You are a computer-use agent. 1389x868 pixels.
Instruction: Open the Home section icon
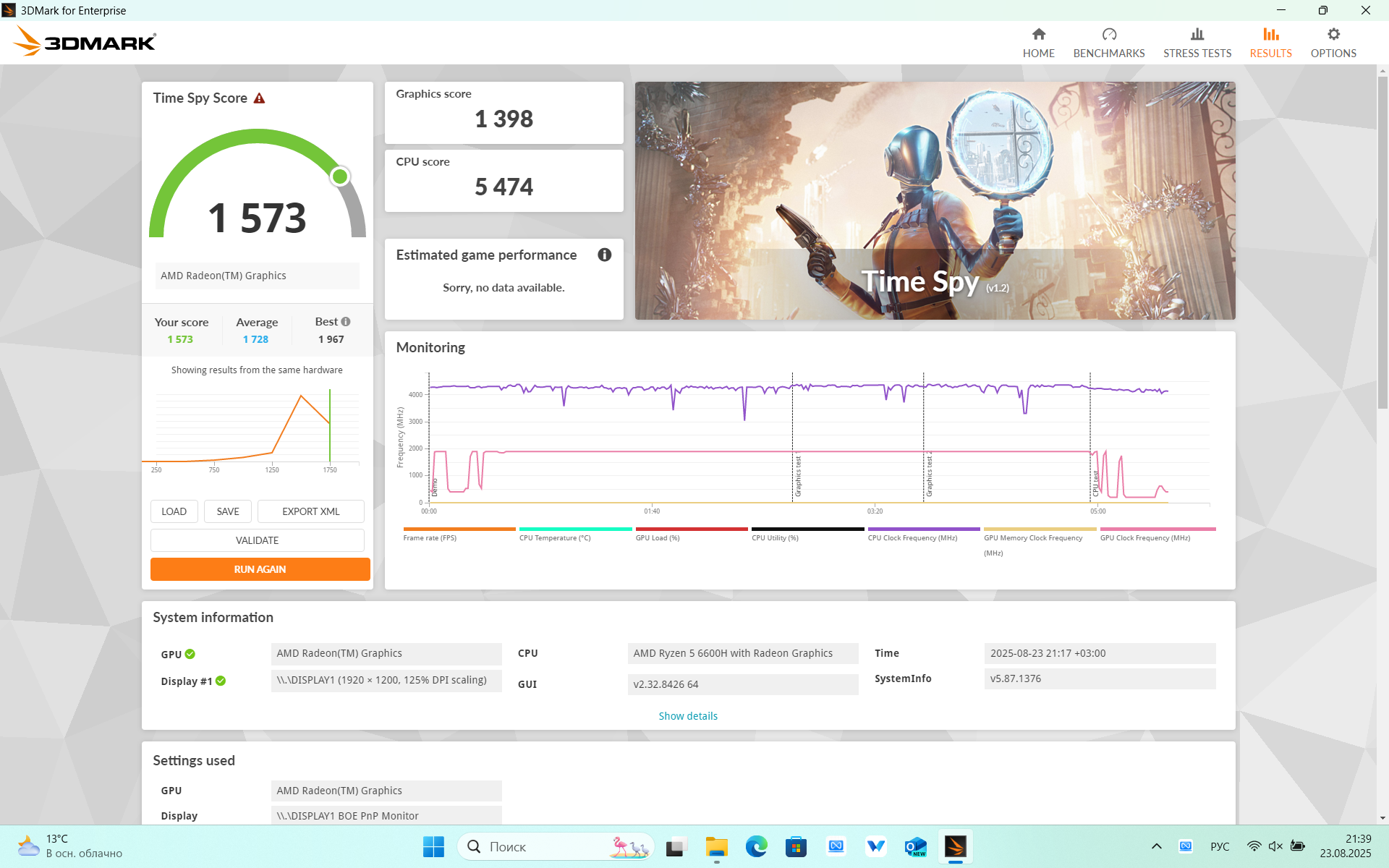click(1038, 35)
